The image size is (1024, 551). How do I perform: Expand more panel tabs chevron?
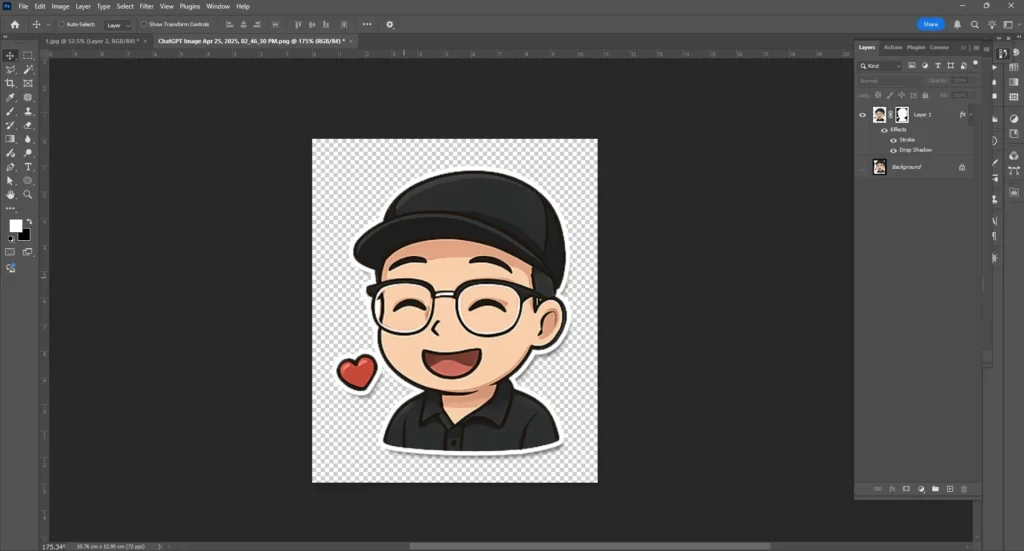963,48
